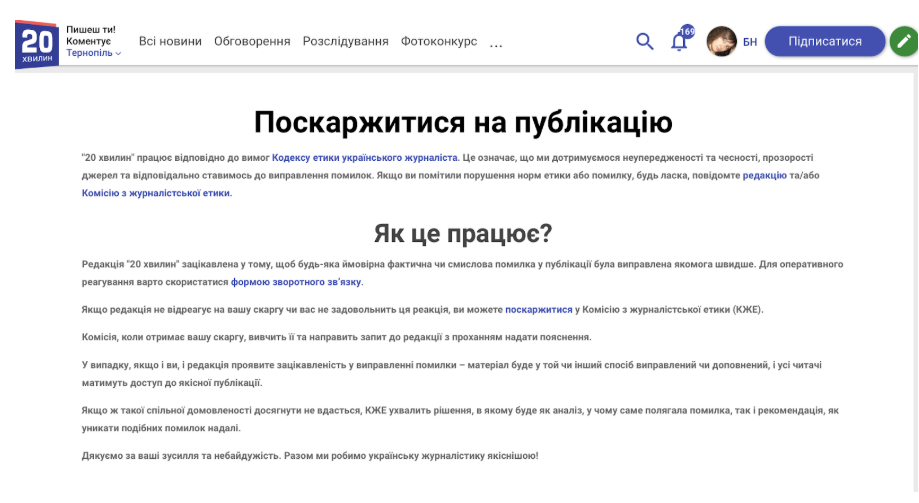
Task: Open the Обговорення menu item
Action: (x=252, y=41)
